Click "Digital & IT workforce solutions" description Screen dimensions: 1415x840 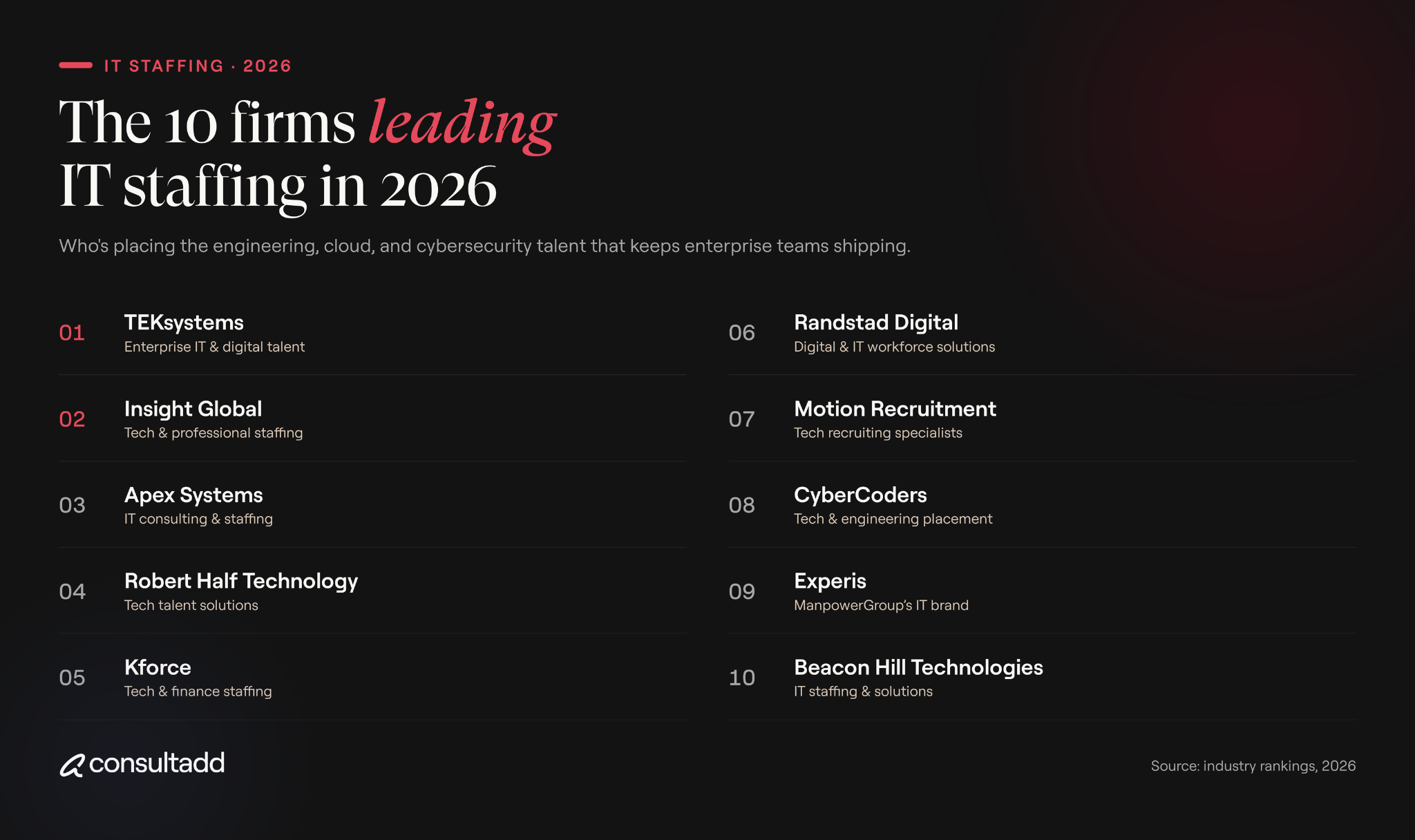(x=895, y=347)
